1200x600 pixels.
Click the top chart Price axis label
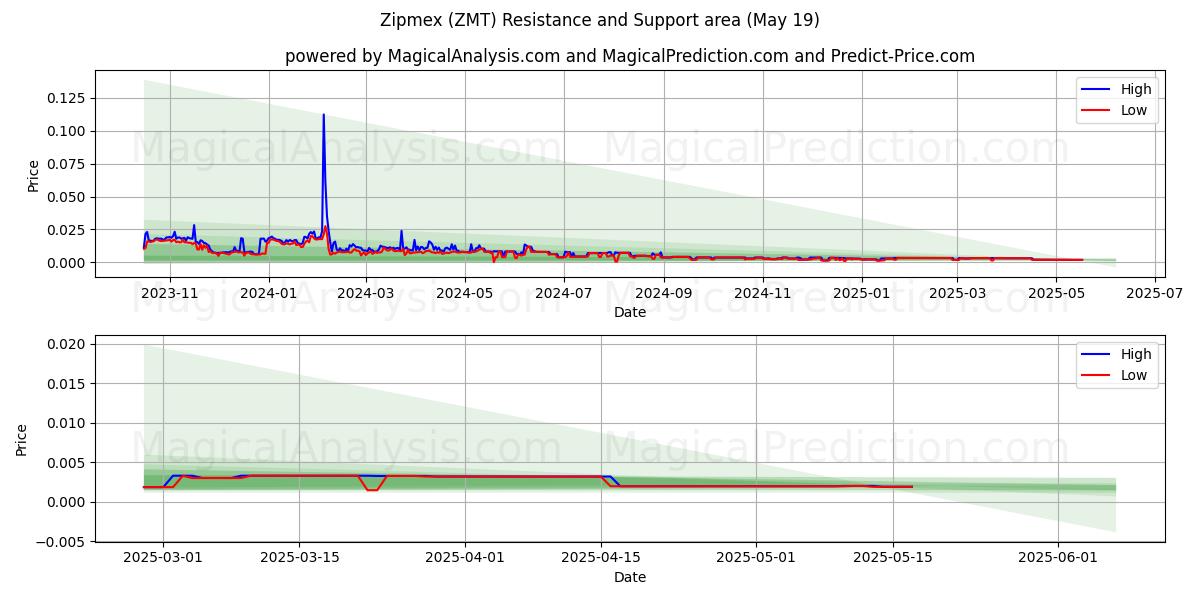pos(33,175)
